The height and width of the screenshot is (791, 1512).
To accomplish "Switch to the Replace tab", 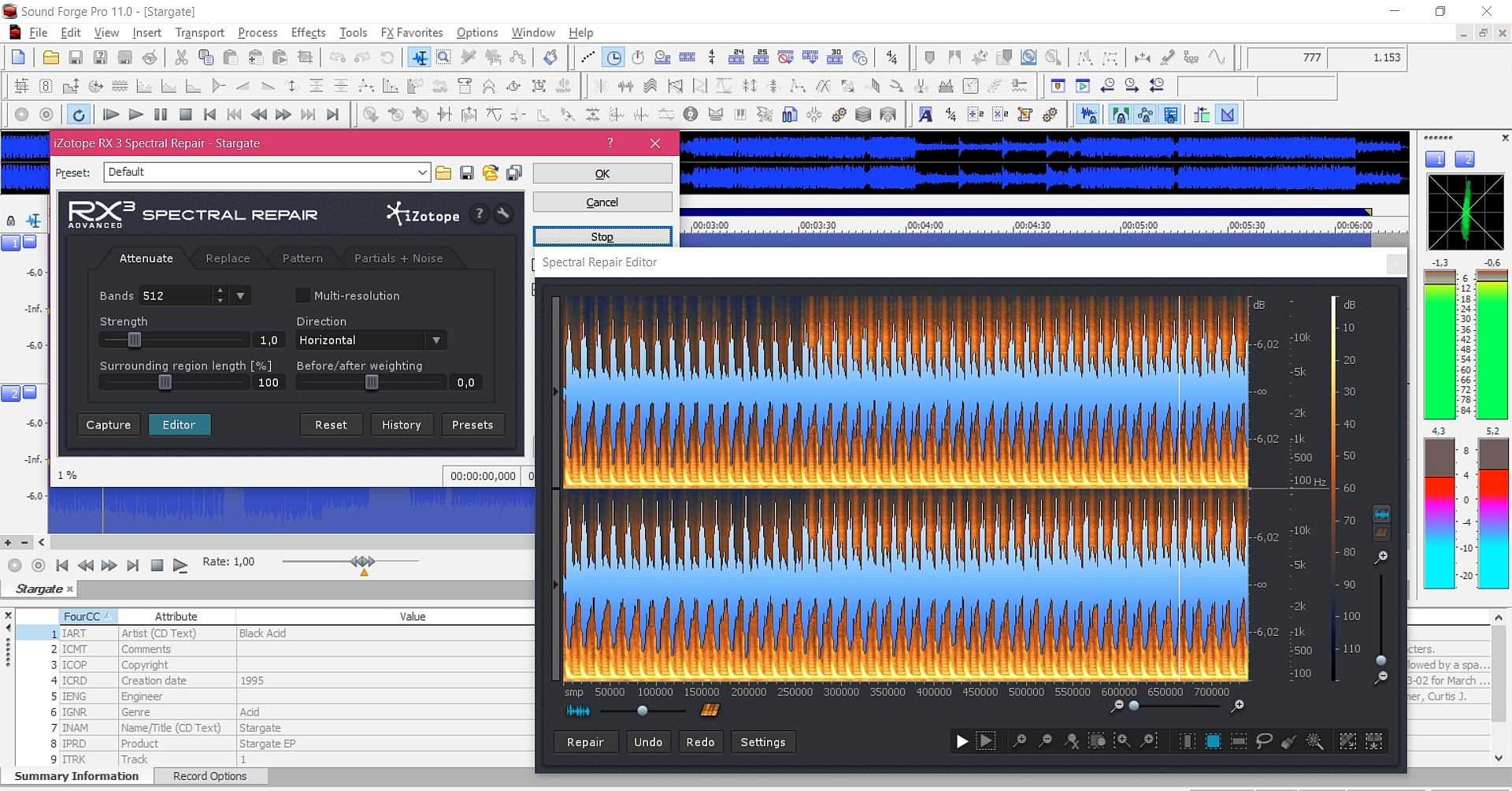I will pyautogui.click(x=228, y=258).
